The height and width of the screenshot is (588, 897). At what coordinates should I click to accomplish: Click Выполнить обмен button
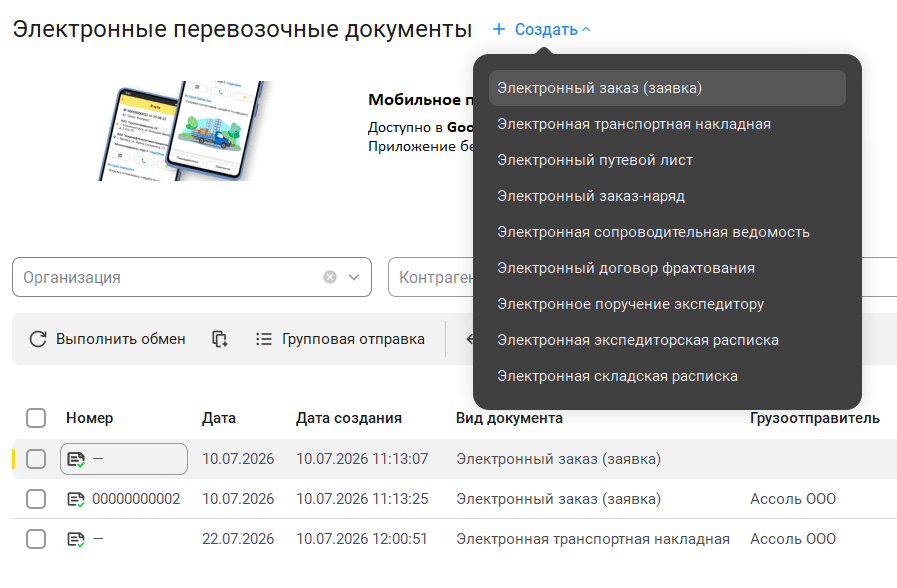click(x=108, y=339)
